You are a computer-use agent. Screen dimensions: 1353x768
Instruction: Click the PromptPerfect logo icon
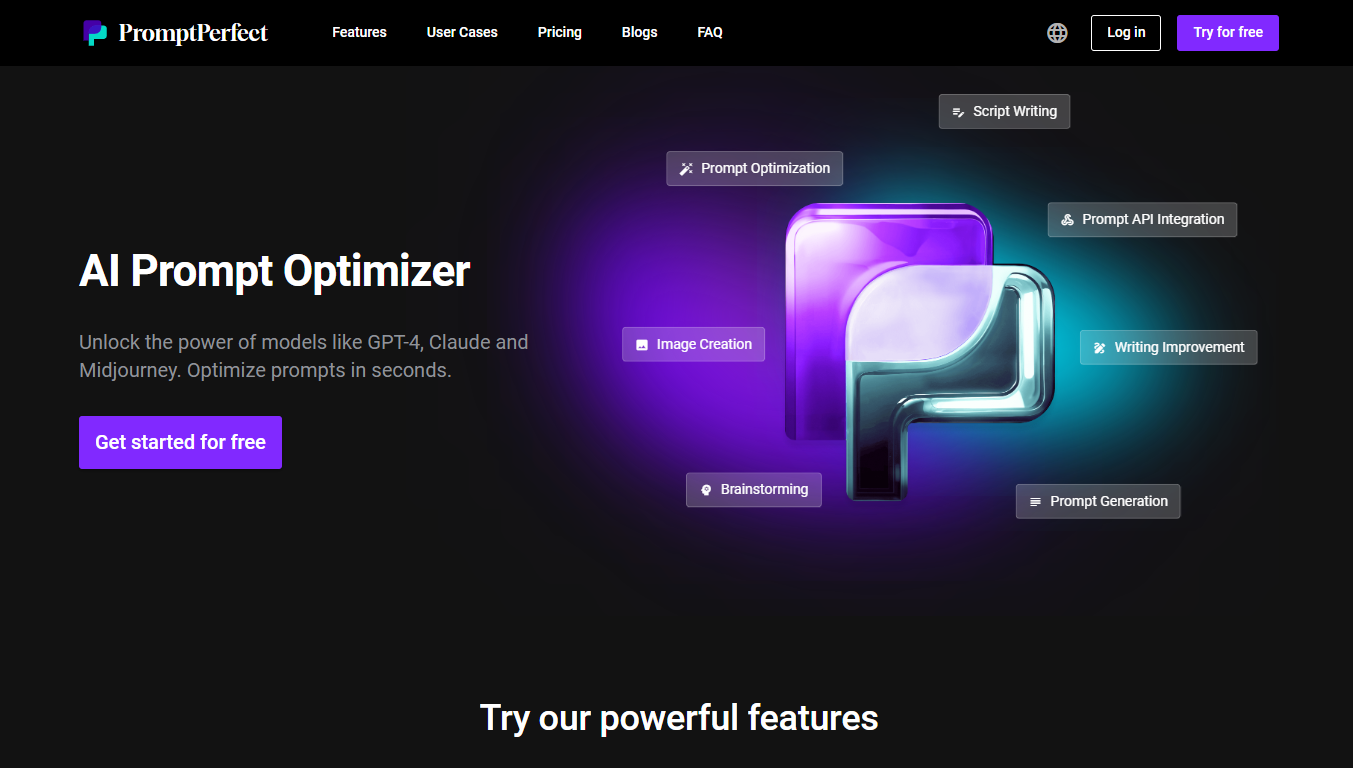pos(95,33)
